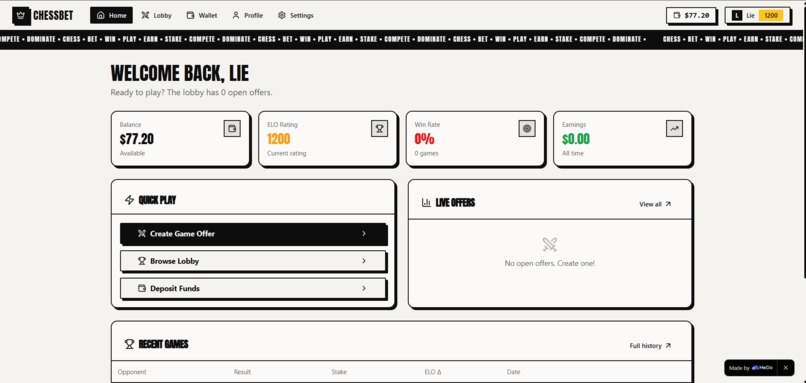
Task: Click the RECENT GAMES heading
Action: [163, 344]
